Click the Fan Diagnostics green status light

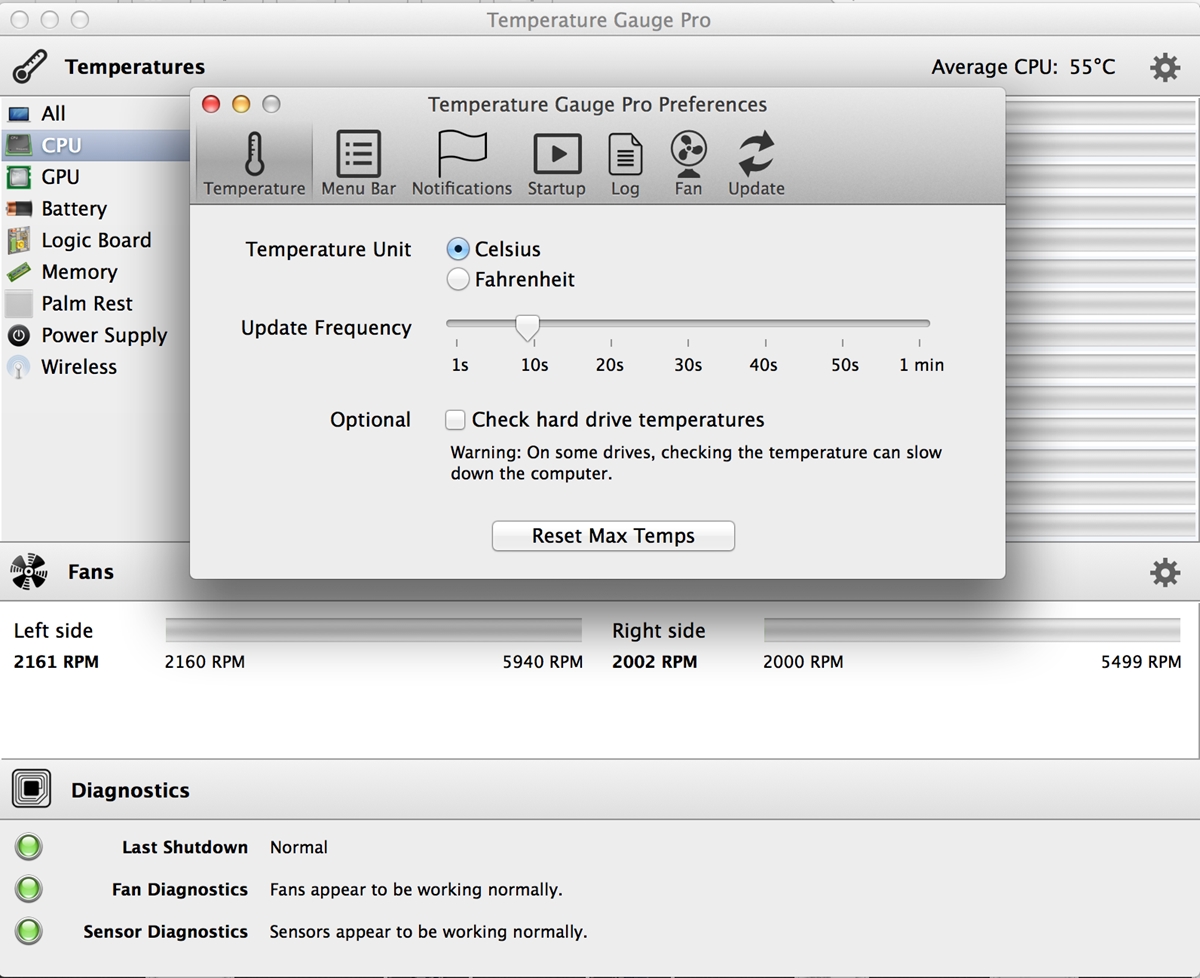point(29,889)
